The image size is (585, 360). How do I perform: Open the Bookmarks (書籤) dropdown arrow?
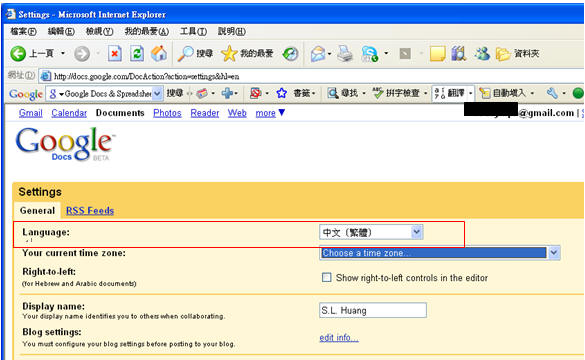click(x=313, y=93)
